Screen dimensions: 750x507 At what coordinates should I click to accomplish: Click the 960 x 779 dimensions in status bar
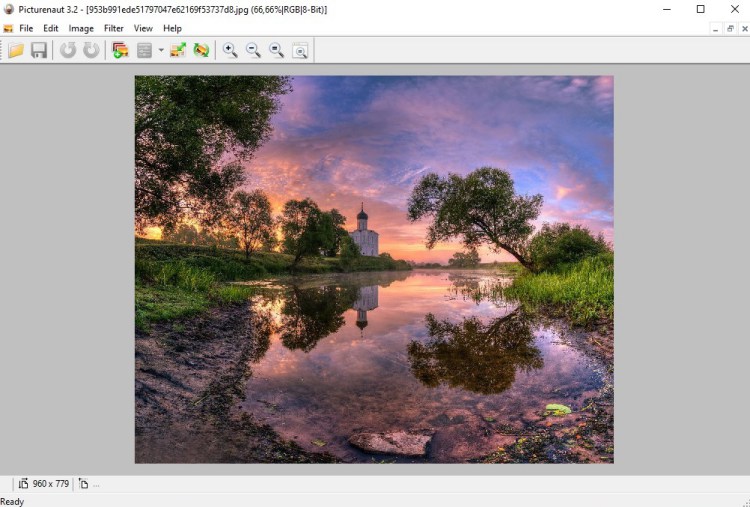(50, 484)
